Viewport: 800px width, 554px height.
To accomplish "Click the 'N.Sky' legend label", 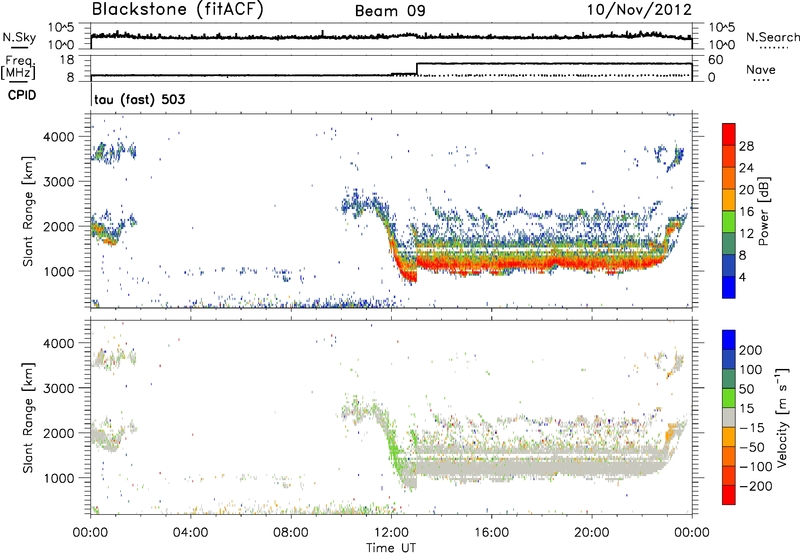I will [19, 37].
